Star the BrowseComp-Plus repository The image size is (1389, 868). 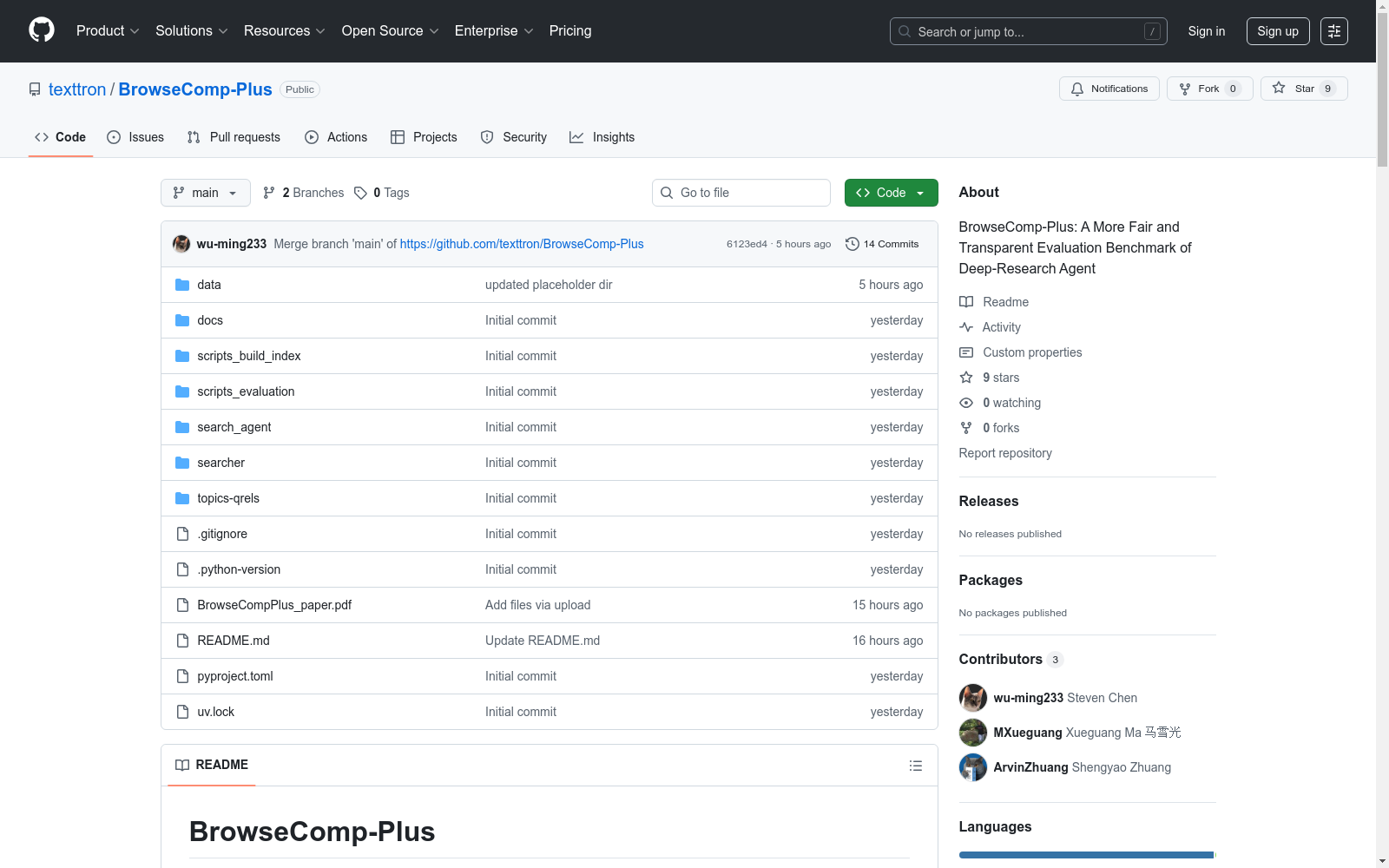[1304, 89]
